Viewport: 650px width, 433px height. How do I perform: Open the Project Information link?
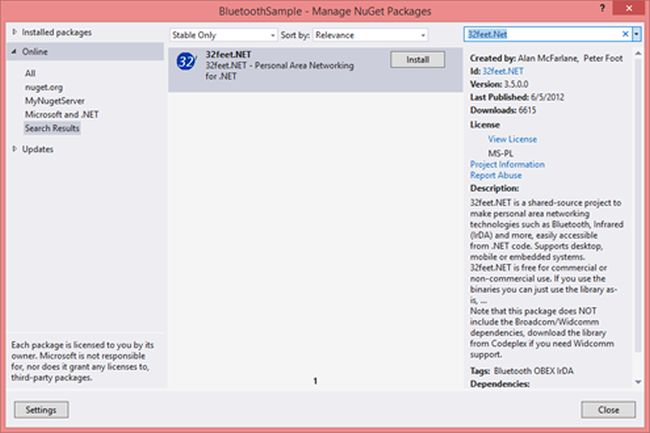point(507,164)
